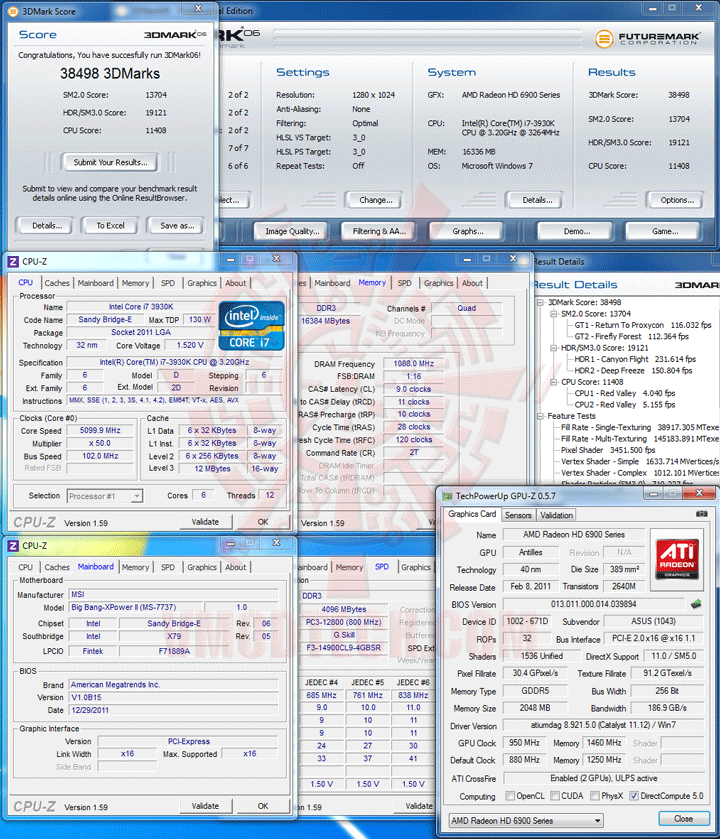This screenshot has height=839, width=720.
Task: Switch to Caches tab in upper CPU-Z
Action: 57,283
